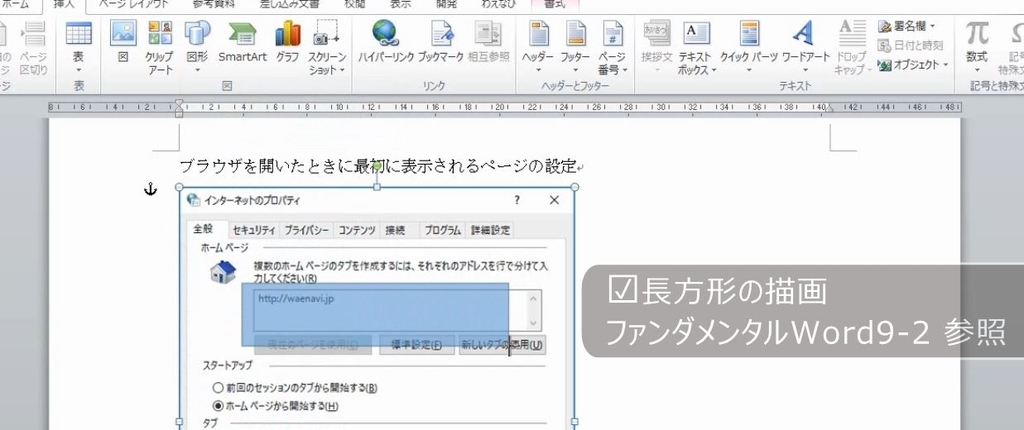The image size is (1024, 430).
Task: Insert a chart (グラフ)
Action: click(287, 42)
